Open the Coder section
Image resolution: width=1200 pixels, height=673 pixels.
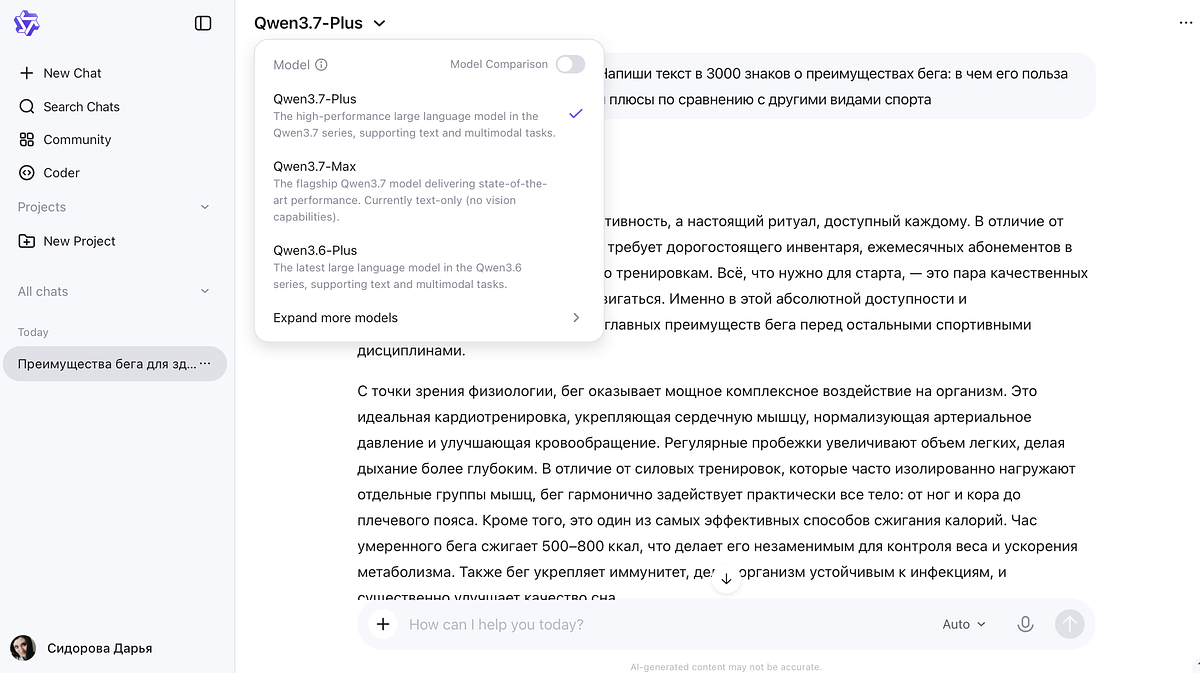115,173
